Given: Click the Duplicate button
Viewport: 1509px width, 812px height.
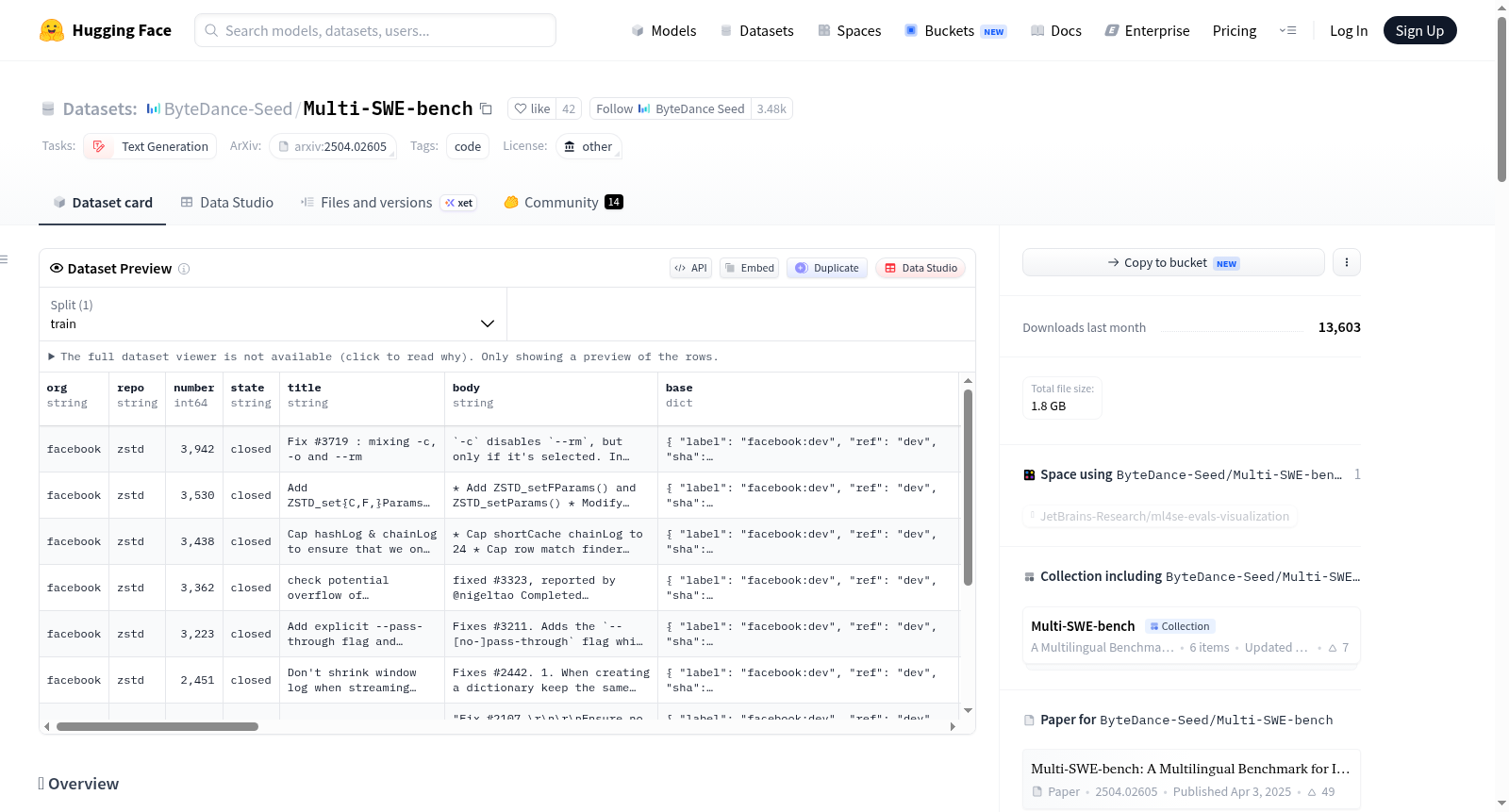Looking at the screenshot, I should (x=826, y=268).
